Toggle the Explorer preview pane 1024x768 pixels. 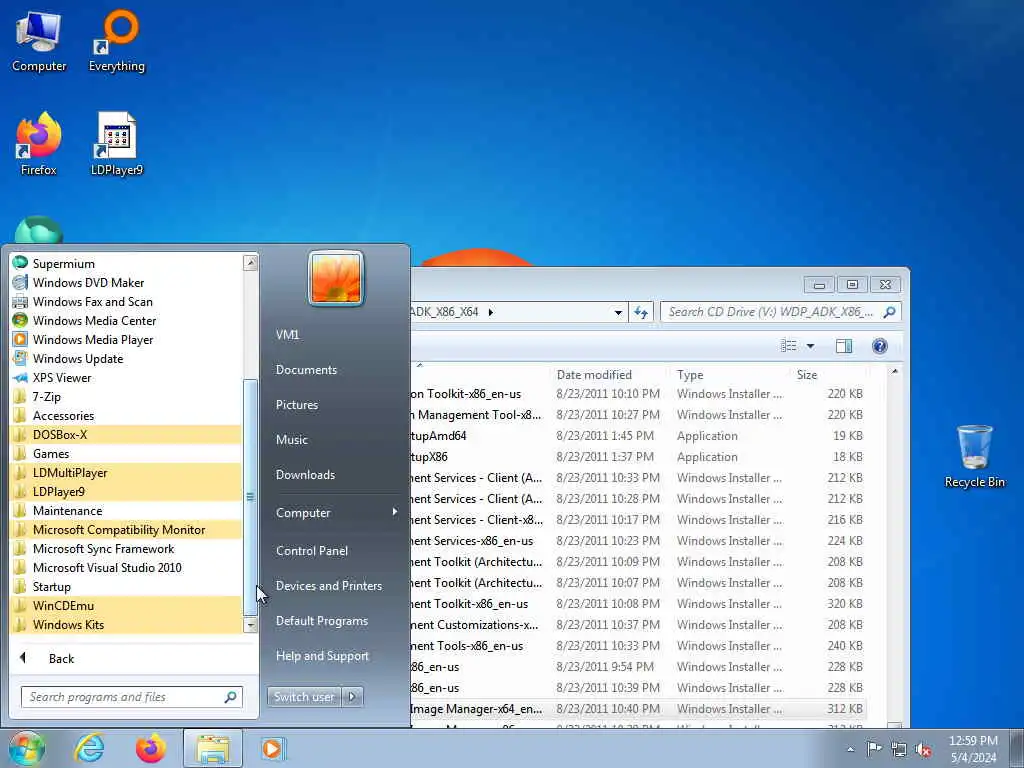pos(844,345)
